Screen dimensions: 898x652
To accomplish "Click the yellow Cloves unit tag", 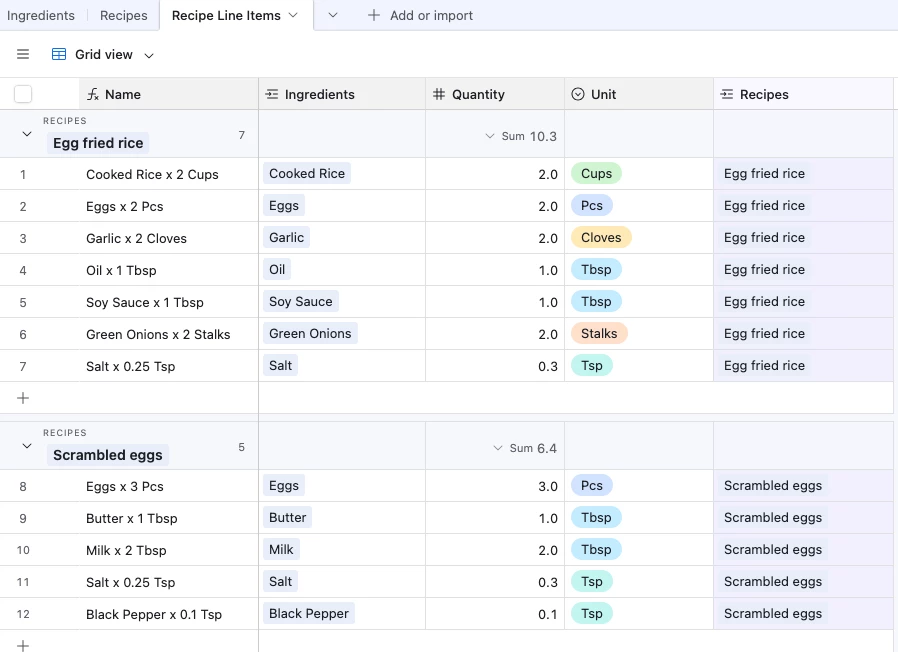I will point(600,238).
